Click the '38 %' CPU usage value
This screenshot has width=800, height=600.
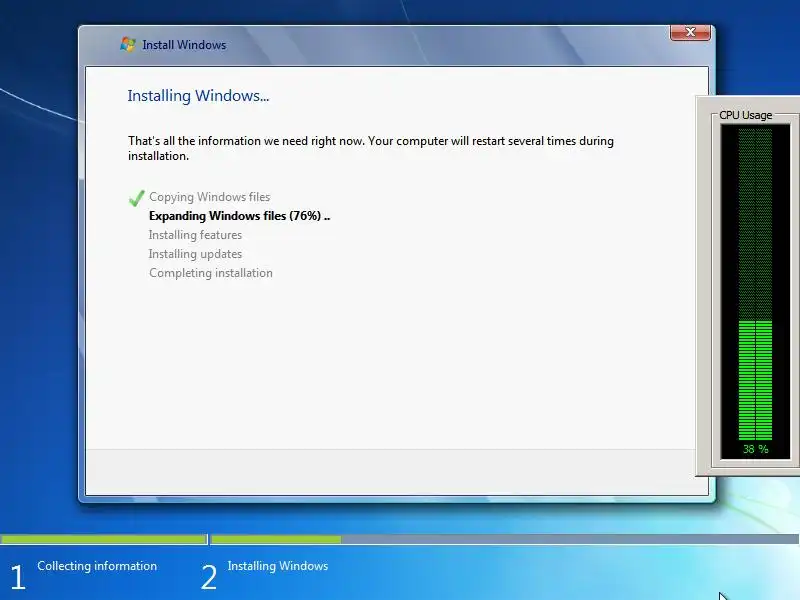(x=756, y=449)
